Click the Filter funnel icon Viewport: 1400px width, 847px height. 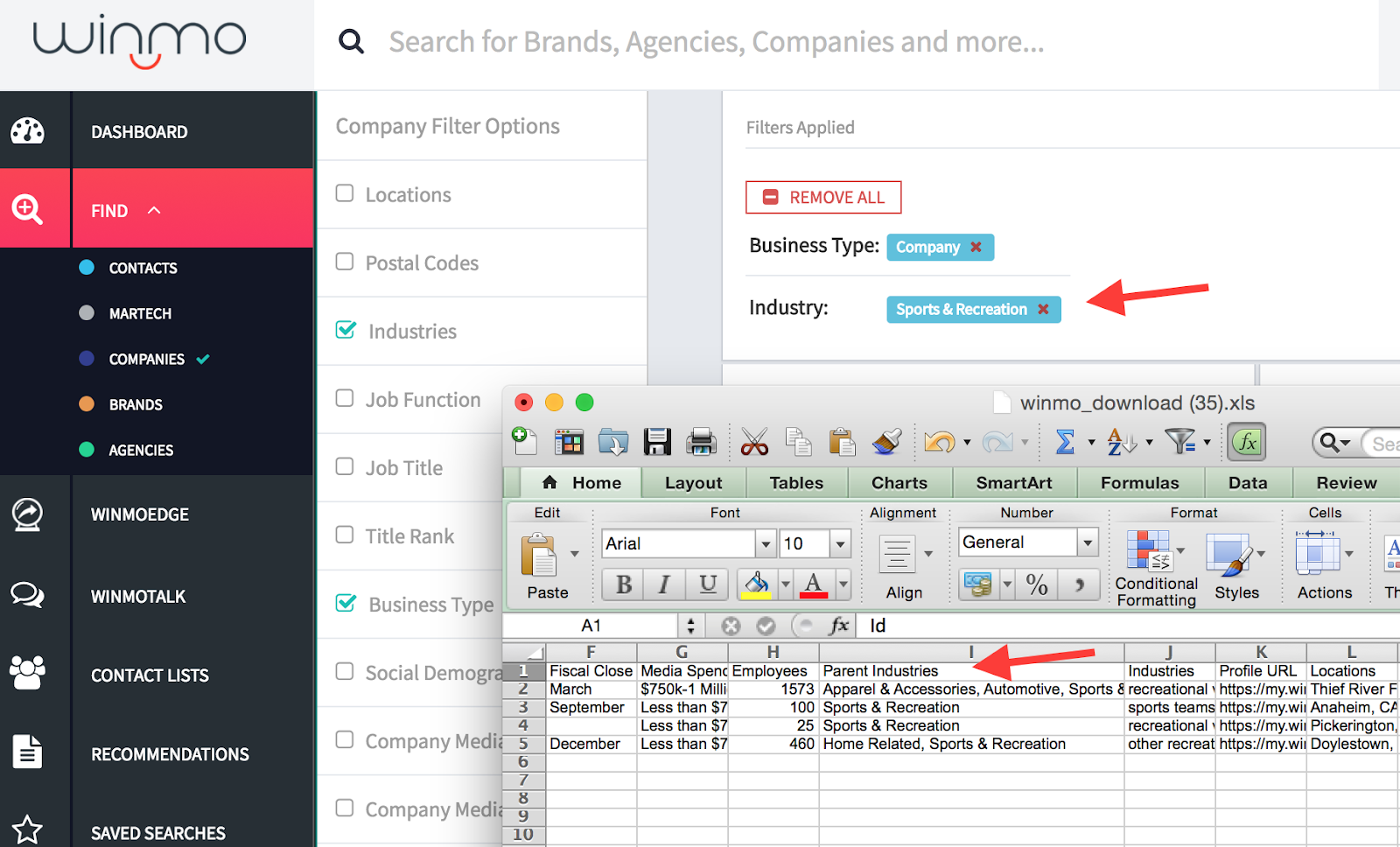pos(1180,442)
